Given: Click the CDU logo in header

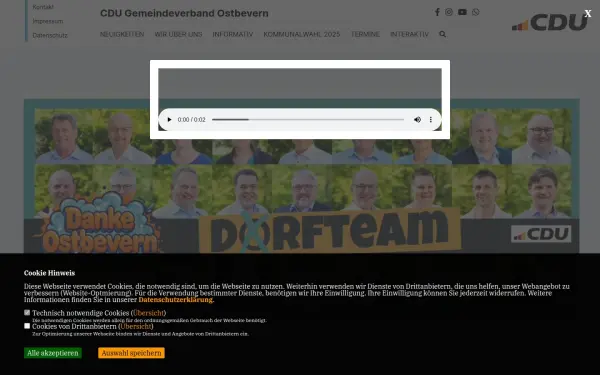Looking at the screenshot, I should tap(549, 22).
